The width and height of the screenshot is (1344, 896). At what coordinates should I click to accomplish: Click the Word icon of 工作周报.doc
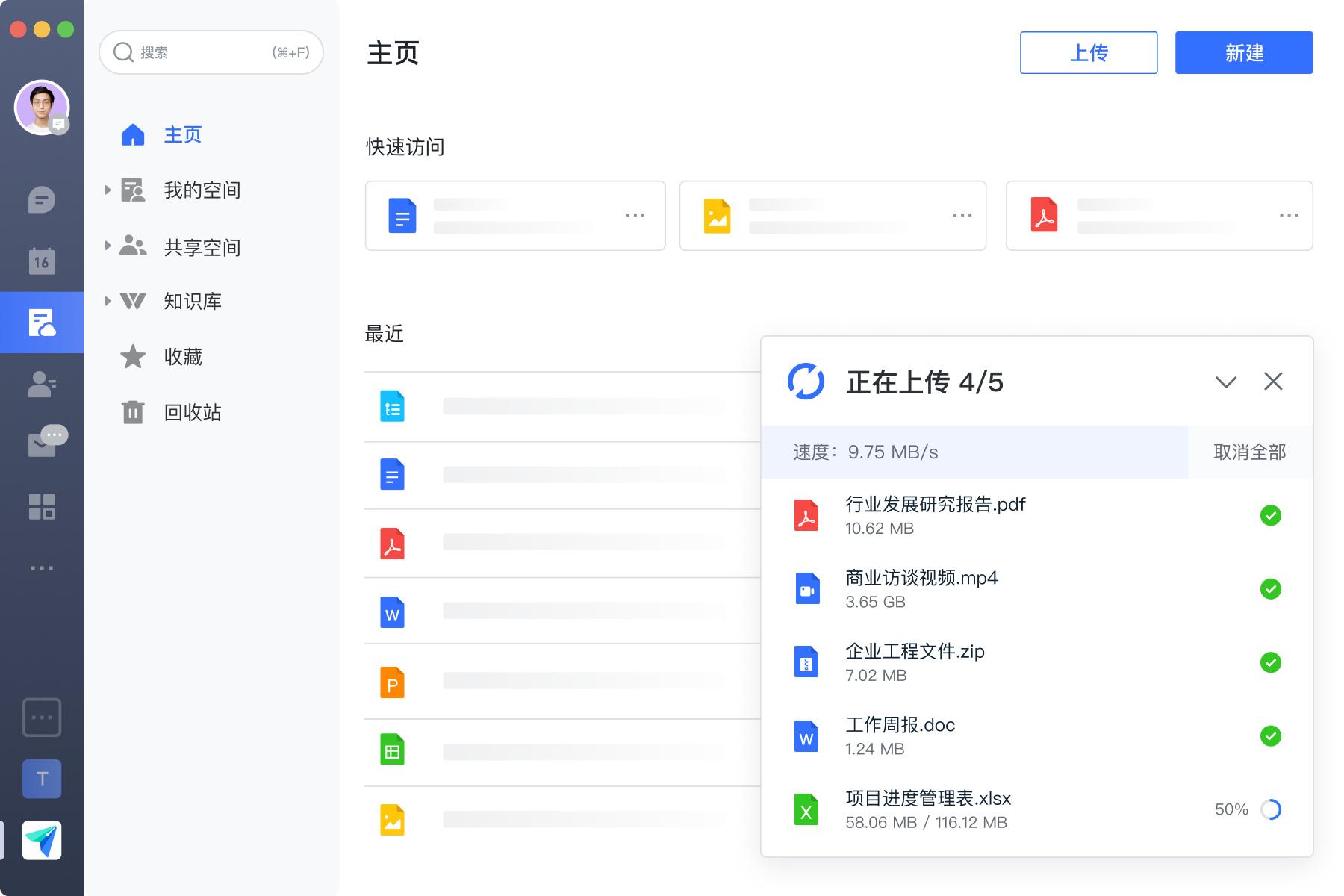[806, 736]
